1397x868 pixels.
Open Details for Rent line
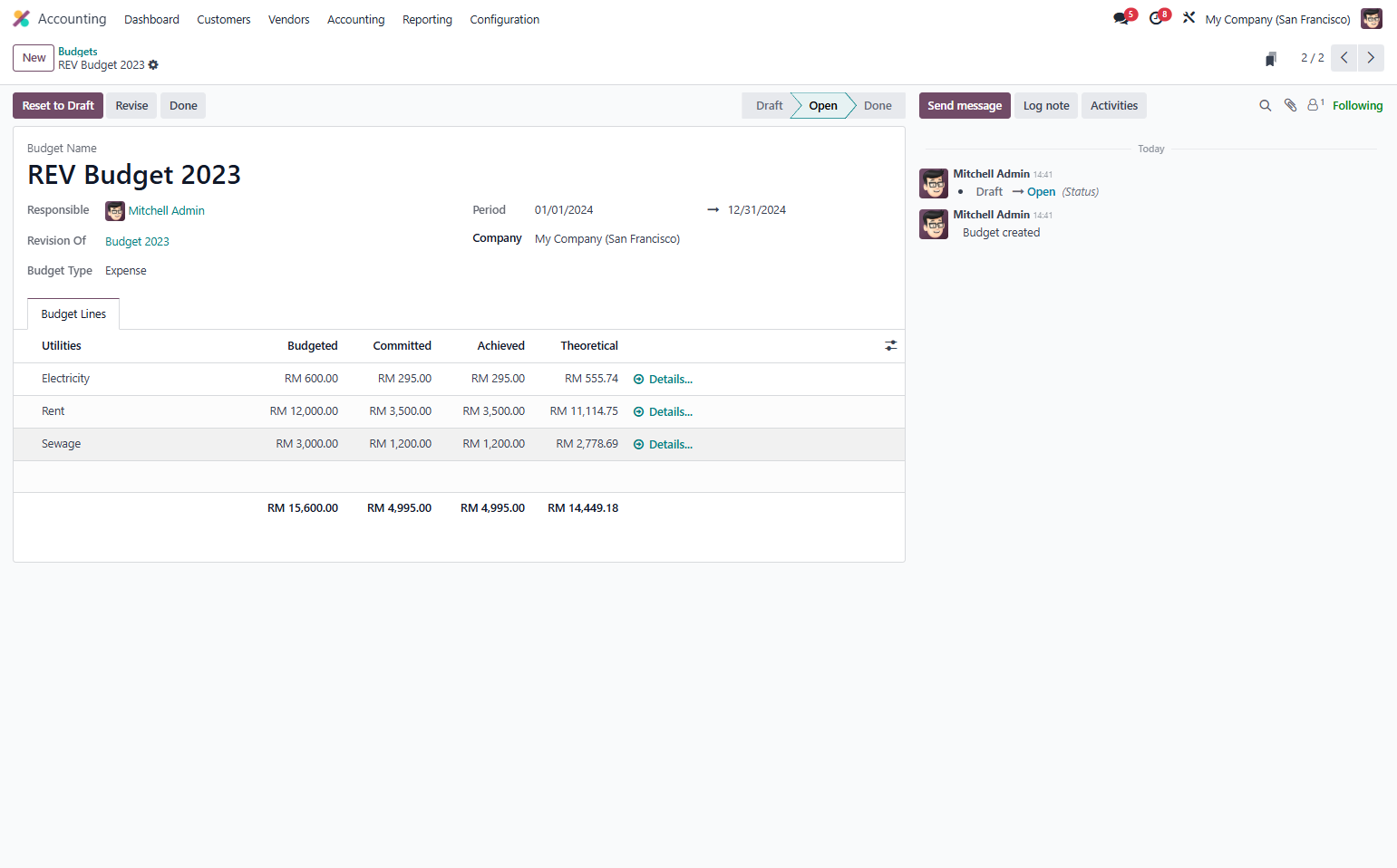(663, 412)
